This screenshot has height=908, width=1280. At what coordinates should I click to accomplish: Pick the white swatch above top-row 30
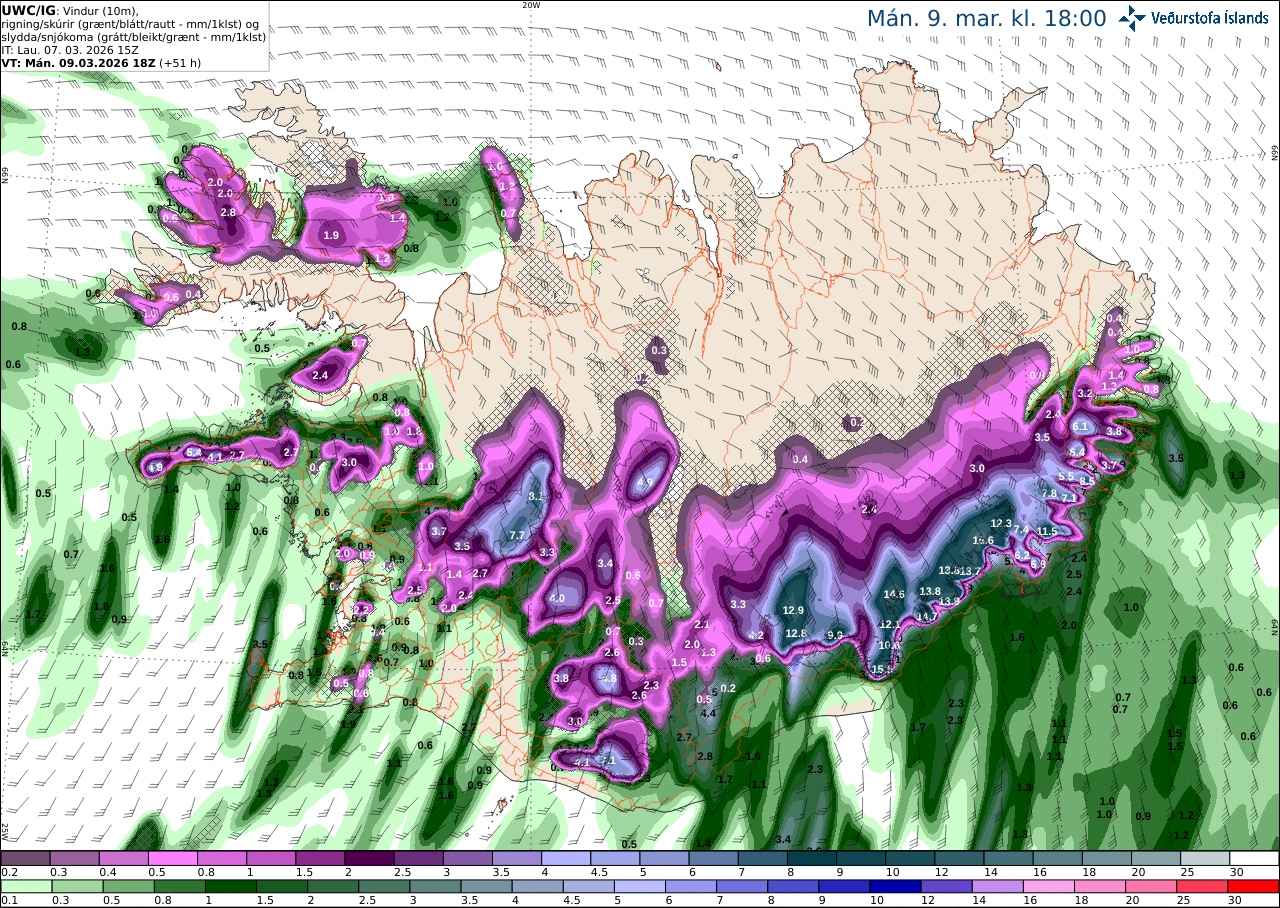point(1255,858)
